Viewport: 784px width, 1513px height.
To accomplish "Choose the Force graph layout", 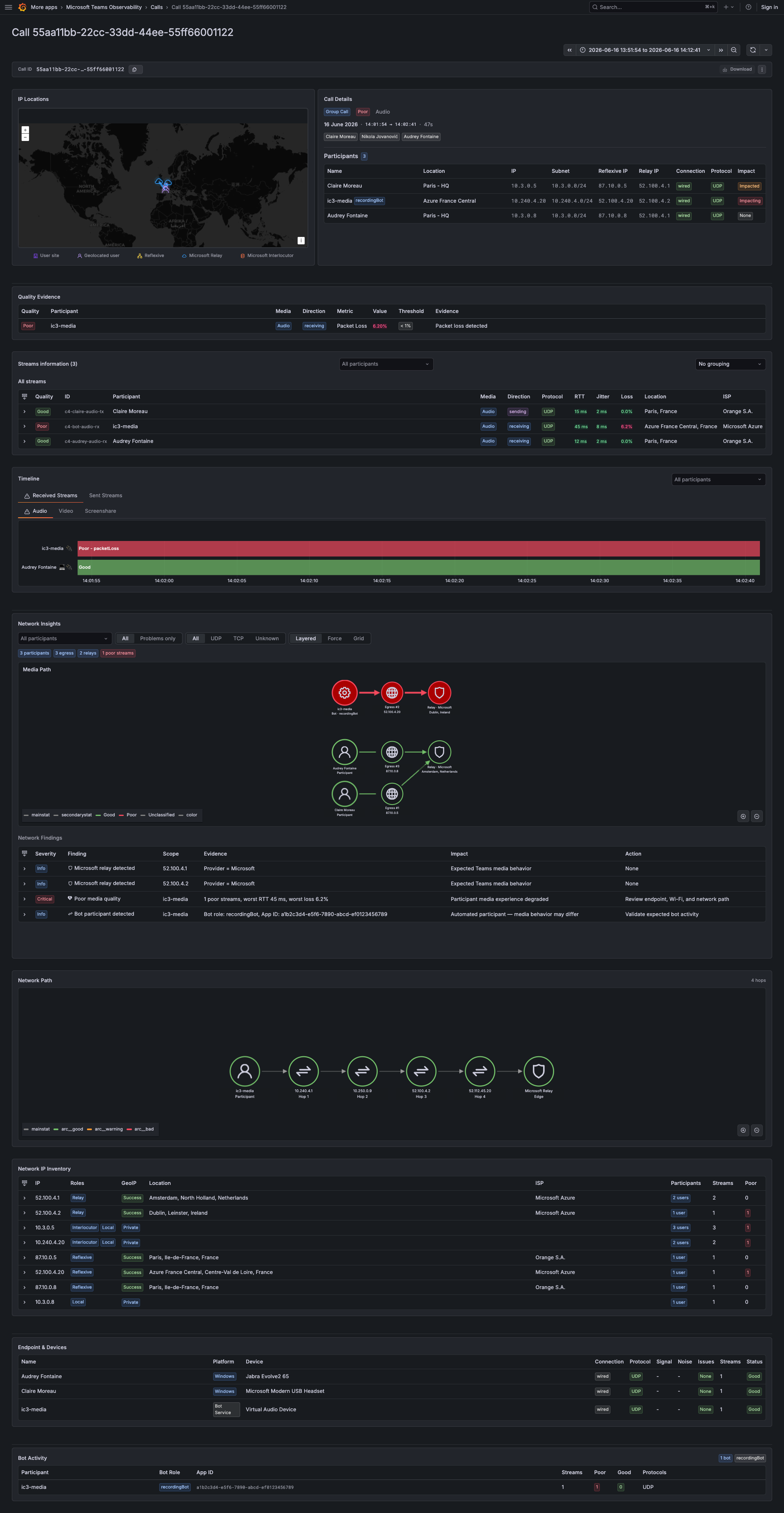I will [x=334, y=639].
